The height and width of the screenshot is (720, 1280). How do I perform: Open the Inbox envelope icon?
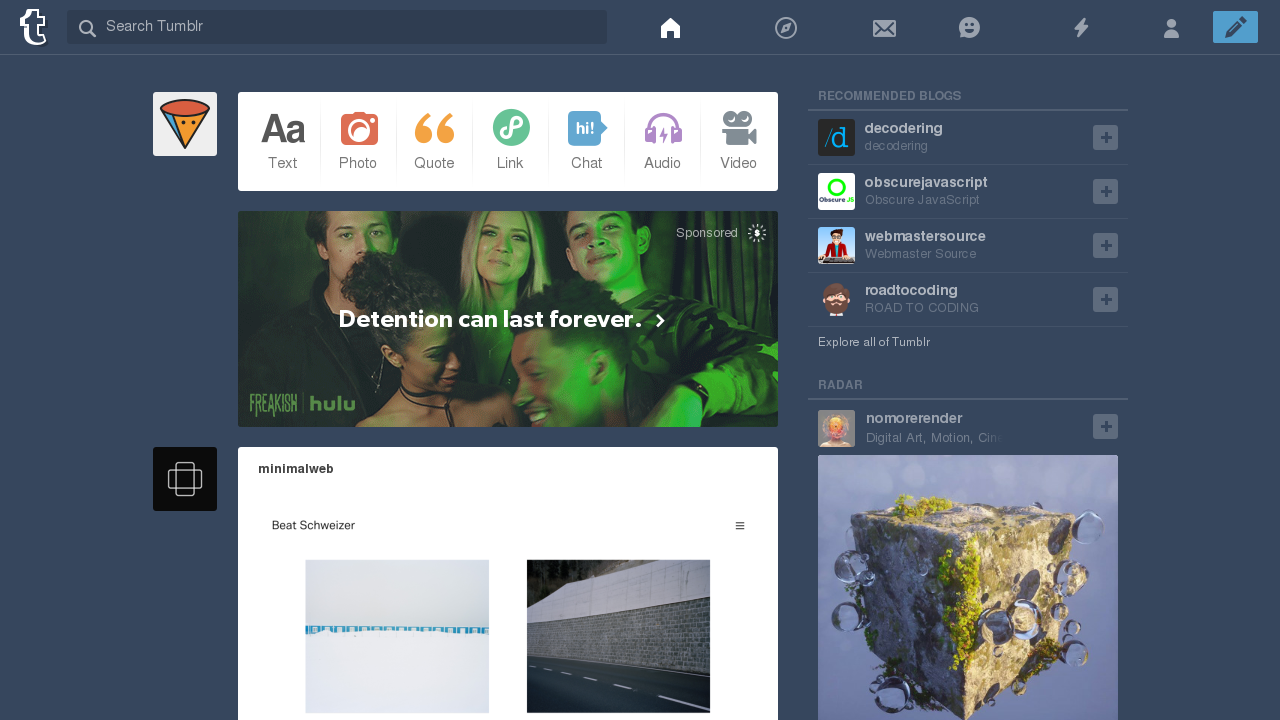[x=884, y=28]
